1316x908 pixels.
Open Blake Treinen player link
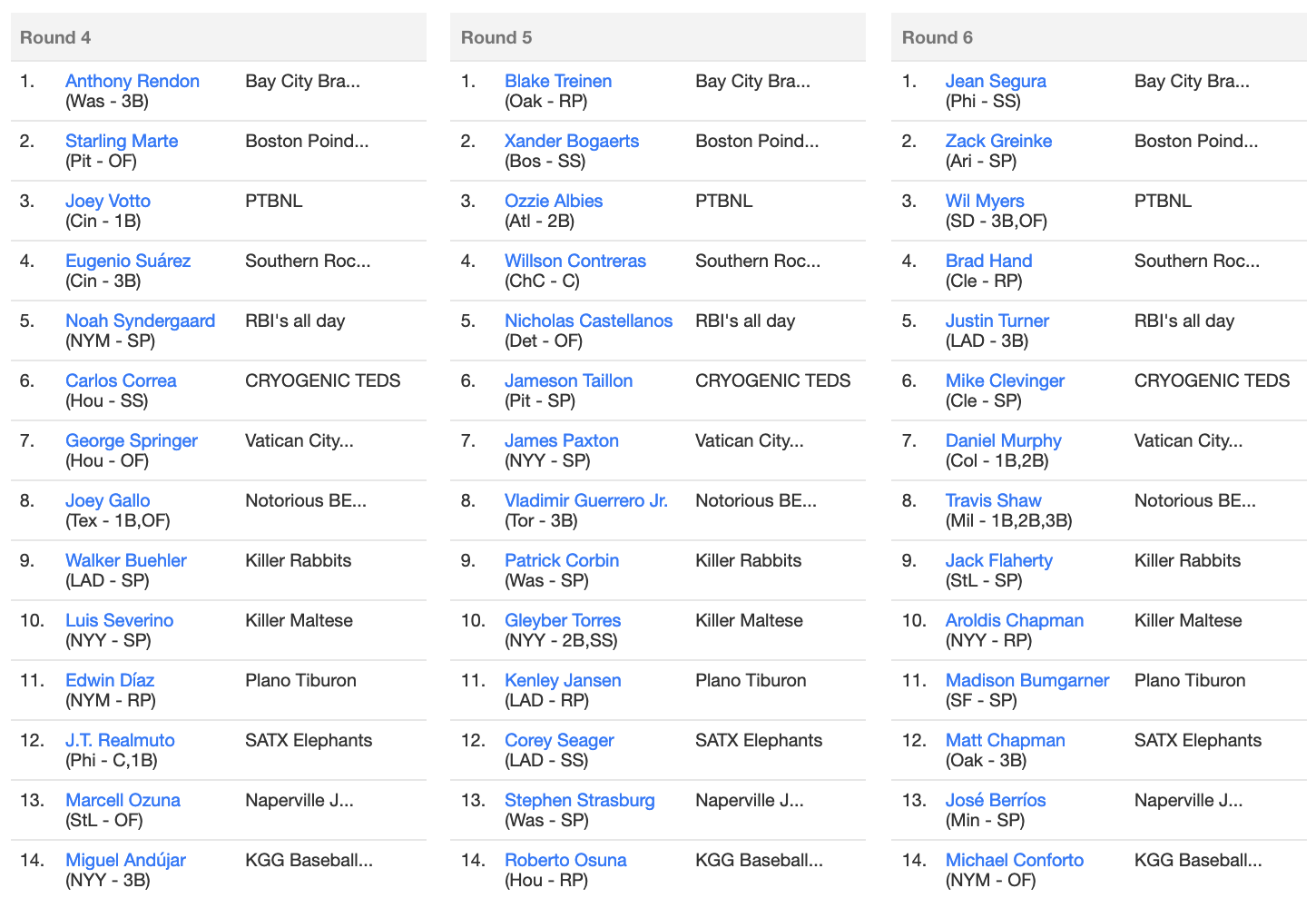tap(558, 81)
